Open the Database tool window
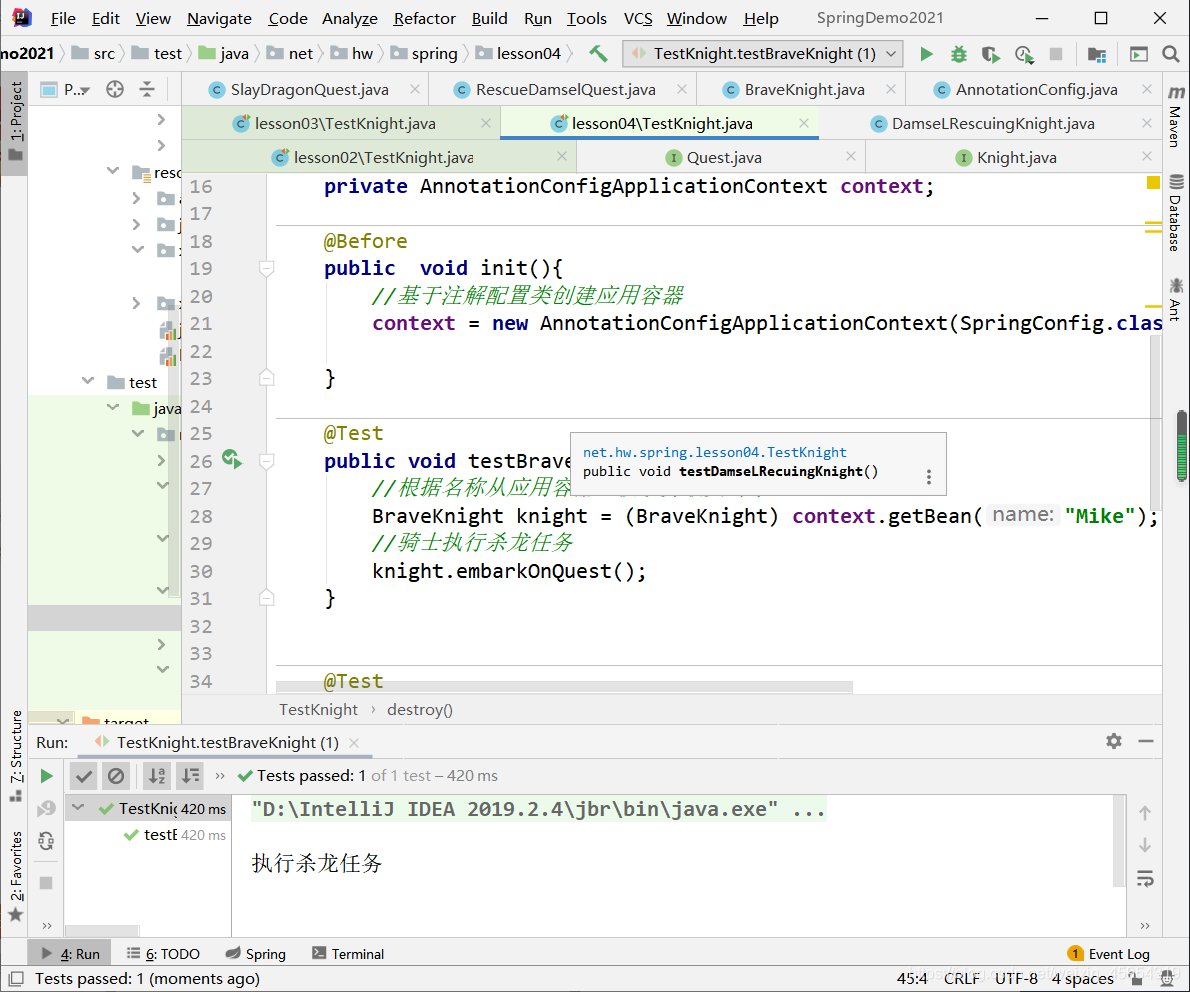1190x992 pixels. tap(1176, 213)
